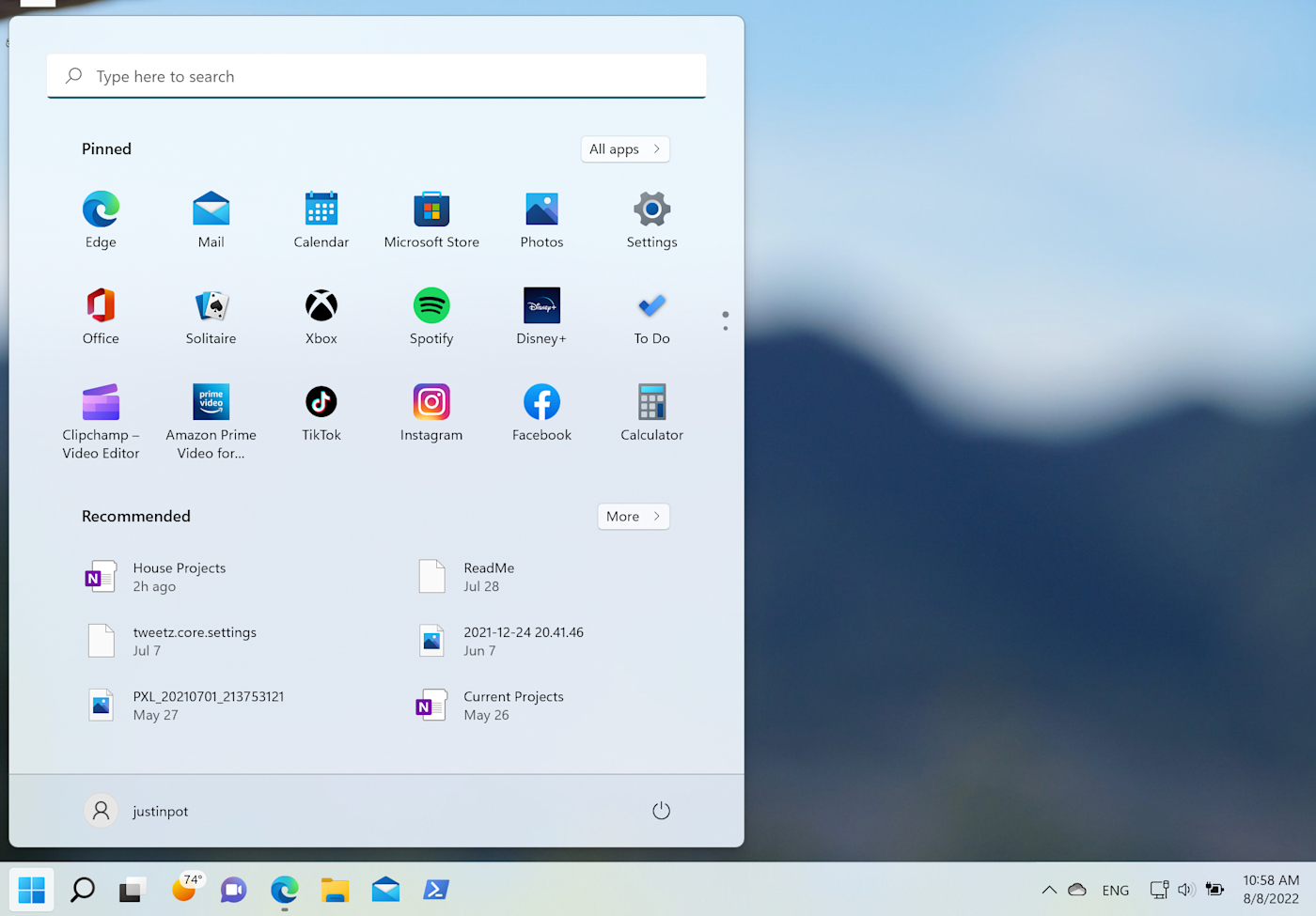
Task: Open Instagram
Action: (x=431, y=413)
